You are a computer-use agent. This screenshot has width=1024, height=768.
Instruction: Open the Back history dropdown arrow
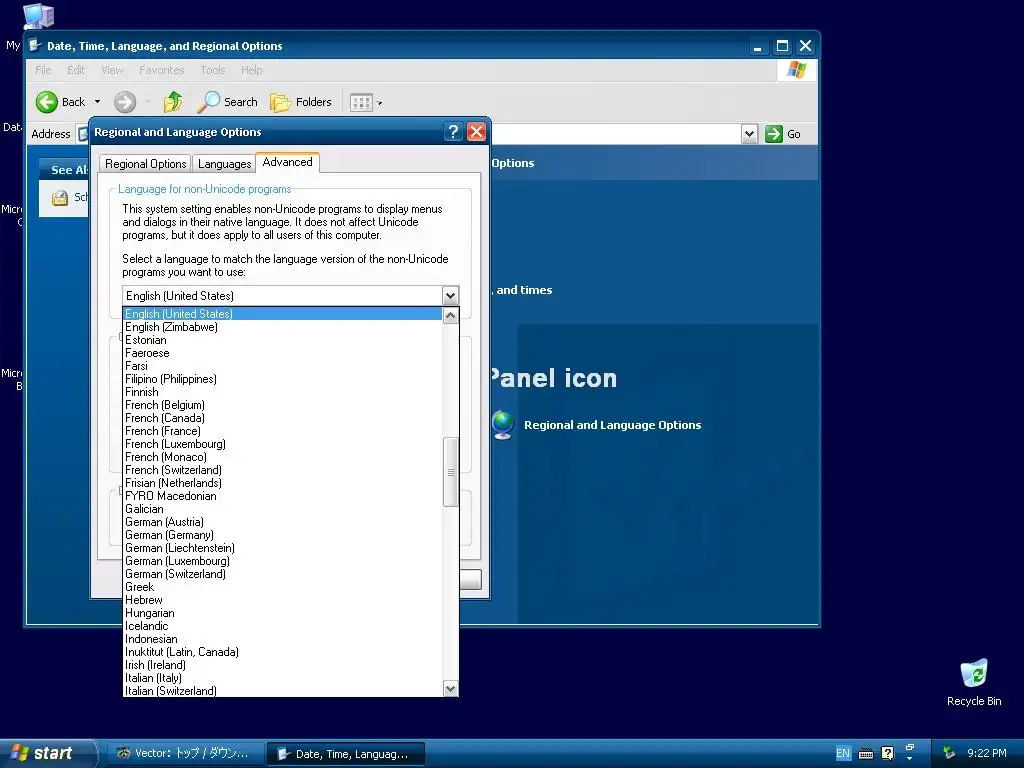coord(97,102)
